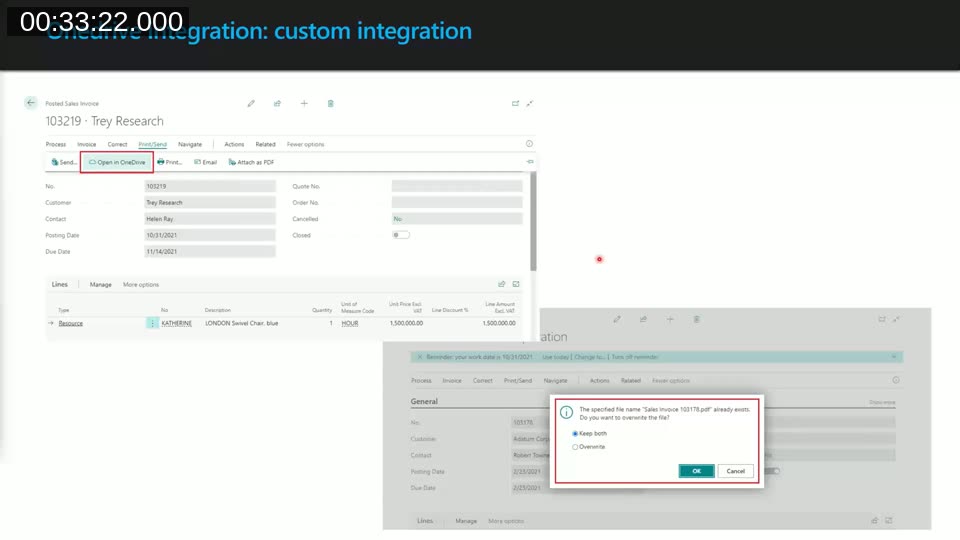Click the invoice page vertical scrollbar
960x540 pixels.
[x=533, y=222]
